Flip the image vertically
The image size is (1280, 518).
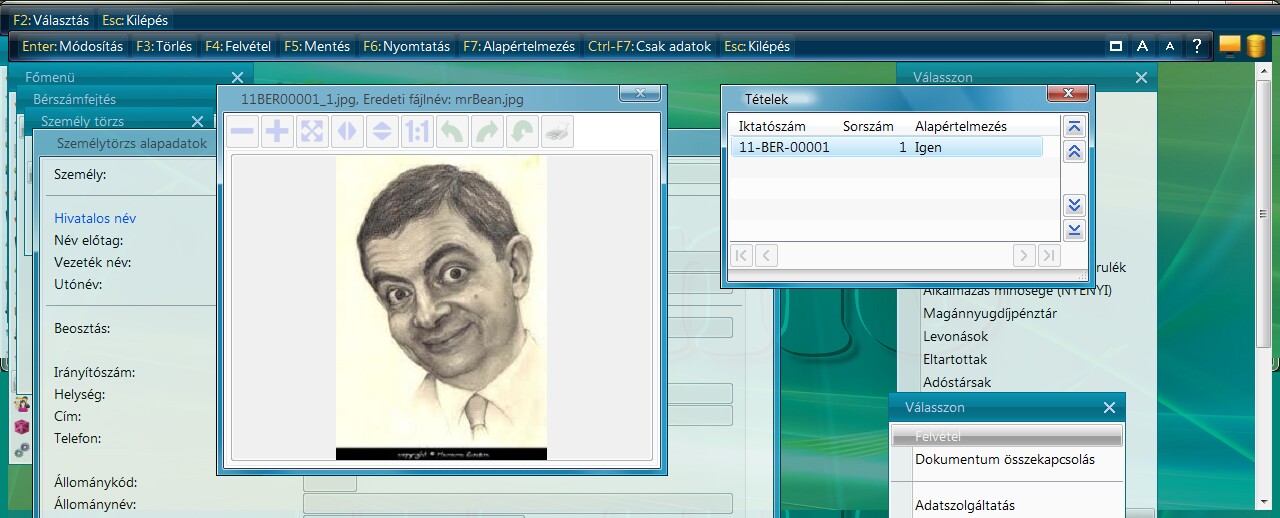click(382, 132)
